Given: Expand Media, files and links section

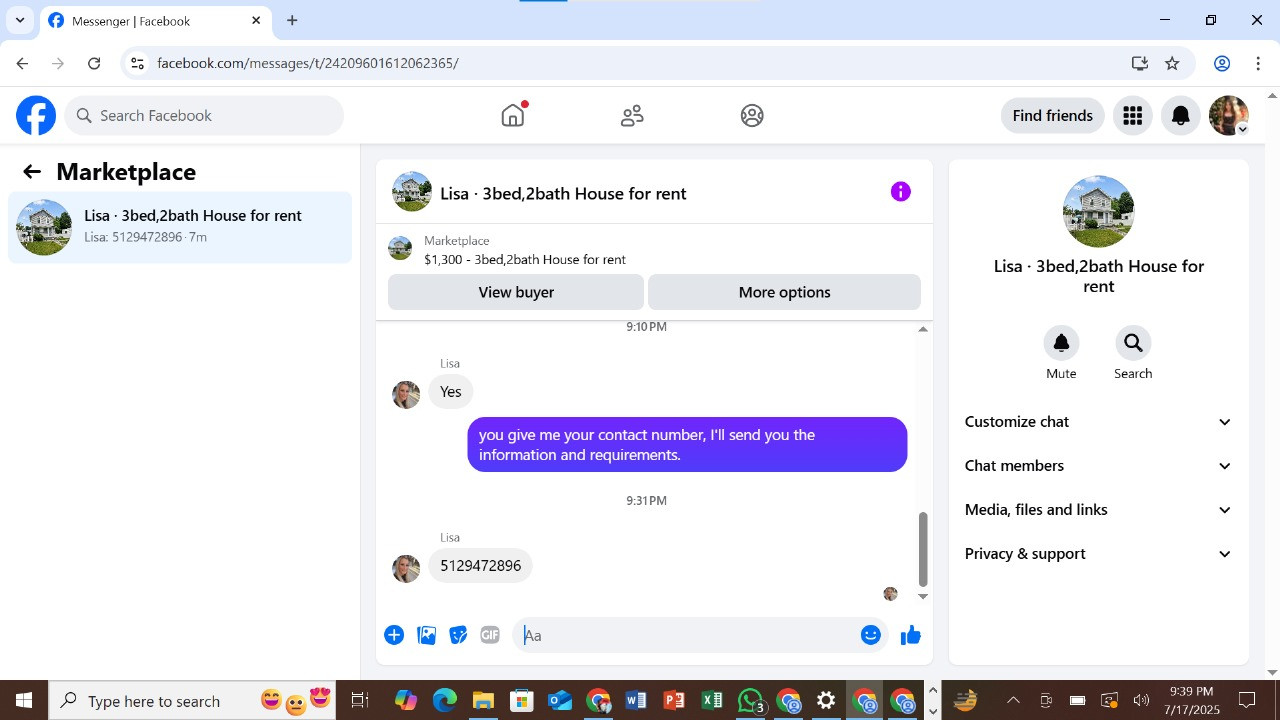Looking at the screenshot, I should (x=1098, y=510).
